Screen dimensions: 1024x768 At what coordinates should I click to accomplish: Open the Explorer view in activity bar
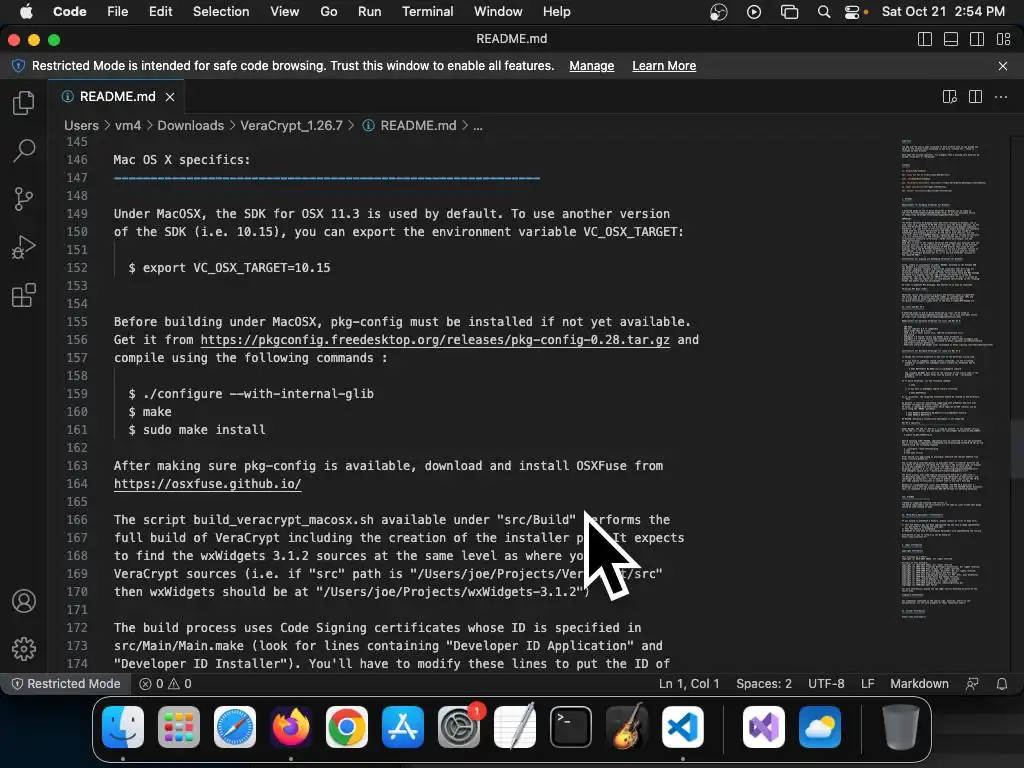click(x=24, y=103)
